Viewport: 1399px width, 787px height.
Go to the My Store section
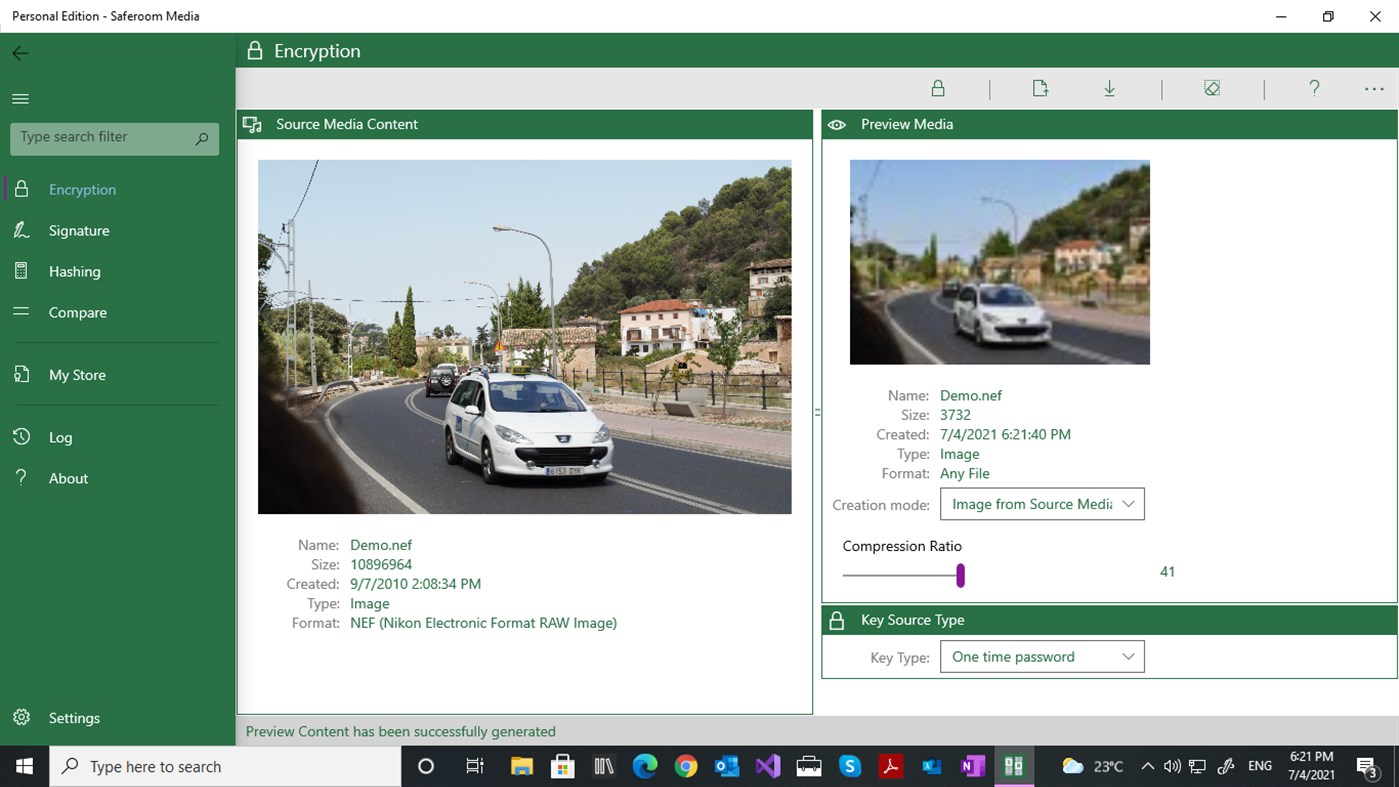point(21,374)
